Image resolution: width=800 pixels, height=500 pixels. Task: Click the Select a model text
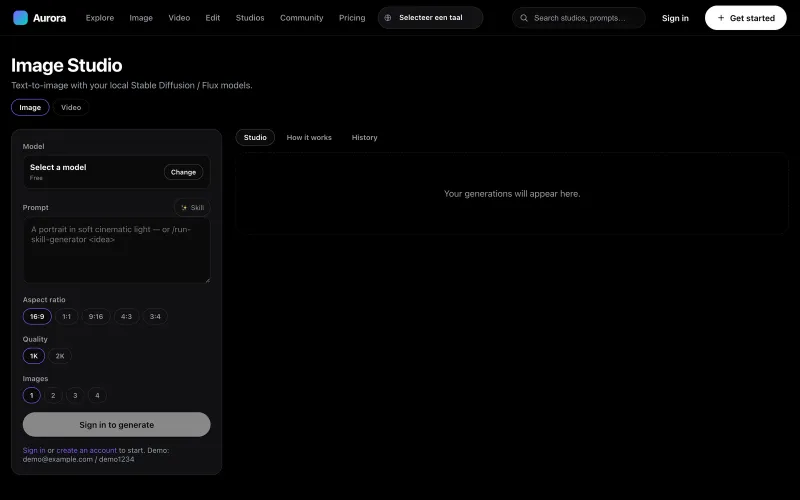pos(58,167)
